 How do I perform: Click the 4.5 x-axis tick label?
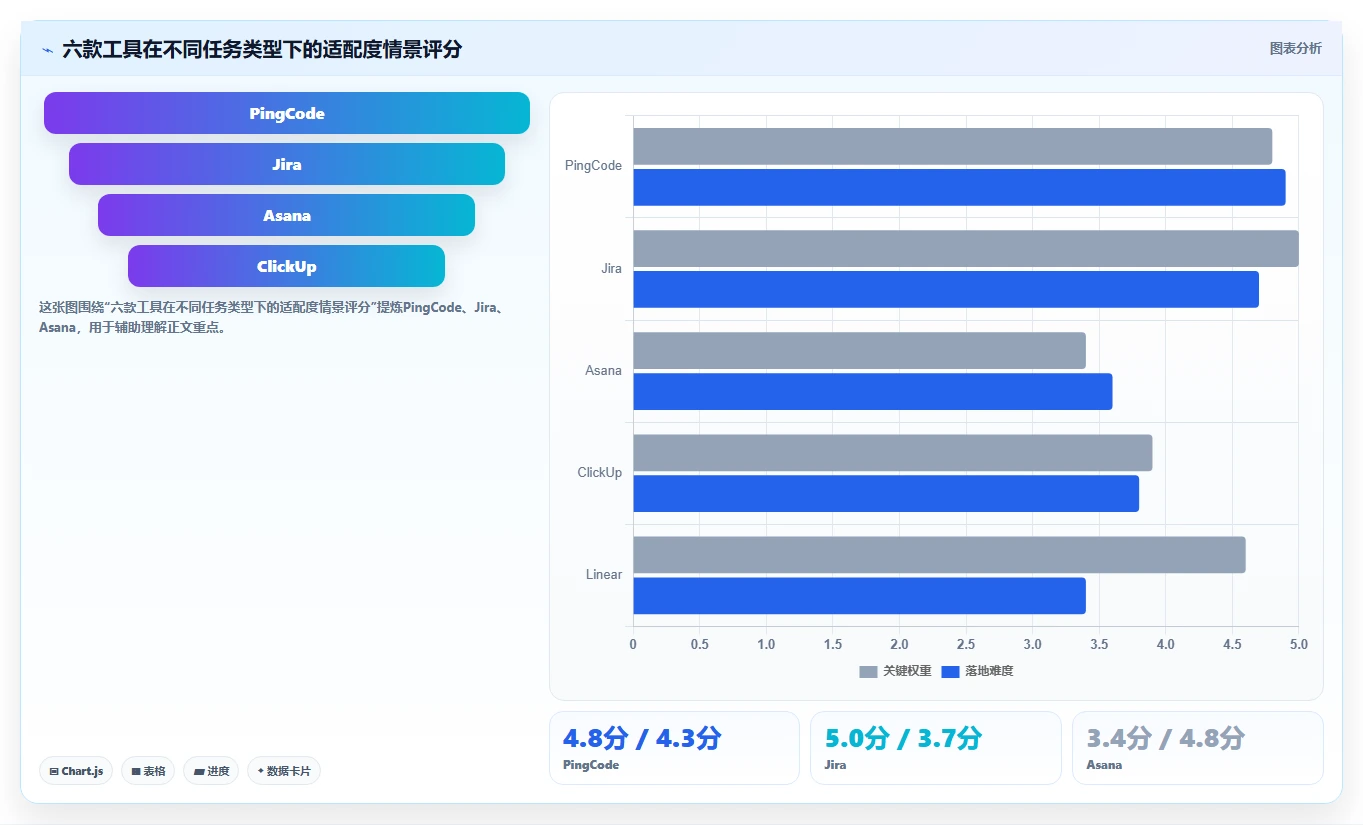1232,645
